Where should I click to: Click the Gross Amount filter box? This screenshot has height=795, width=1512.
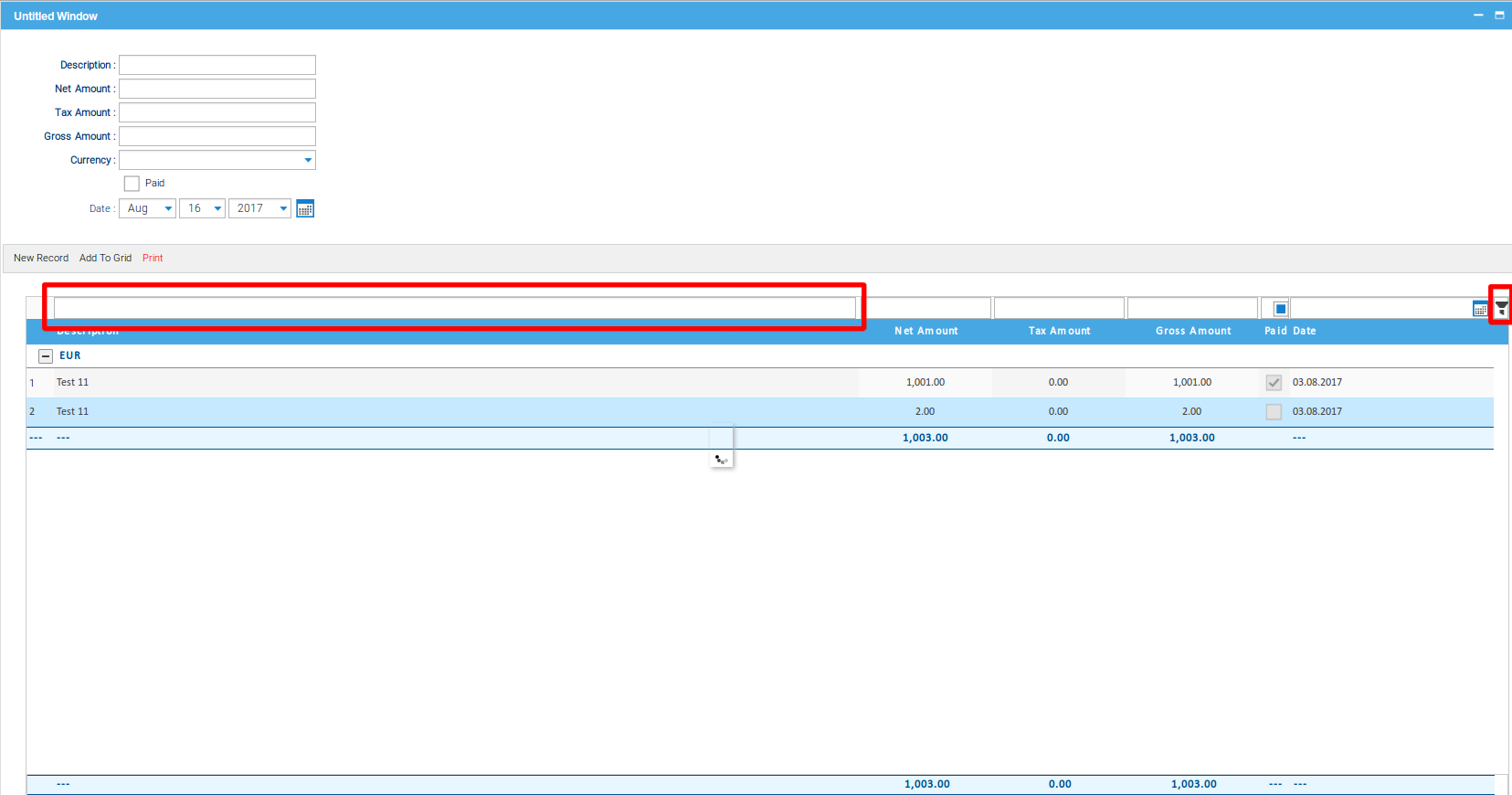coord(1192,308)
